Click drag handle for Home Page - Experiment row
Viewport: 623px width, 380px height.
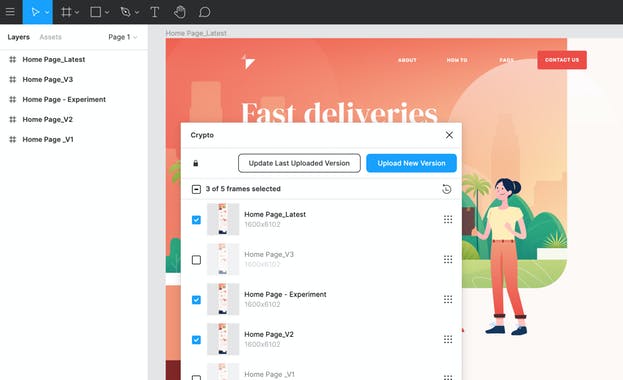448,299
